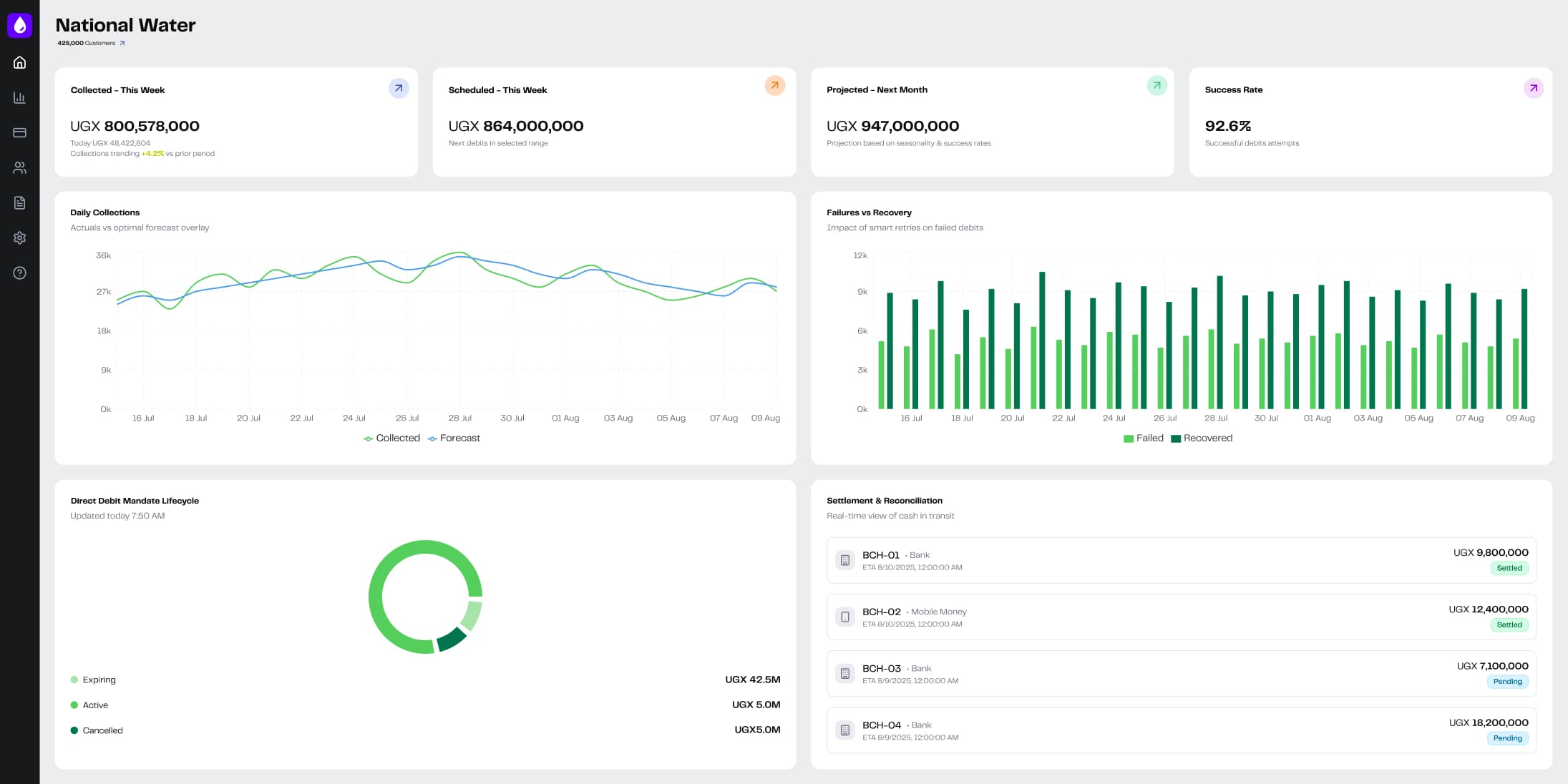
Task: Select the Payments card icon in sidebar
Action: pos(19,132)
